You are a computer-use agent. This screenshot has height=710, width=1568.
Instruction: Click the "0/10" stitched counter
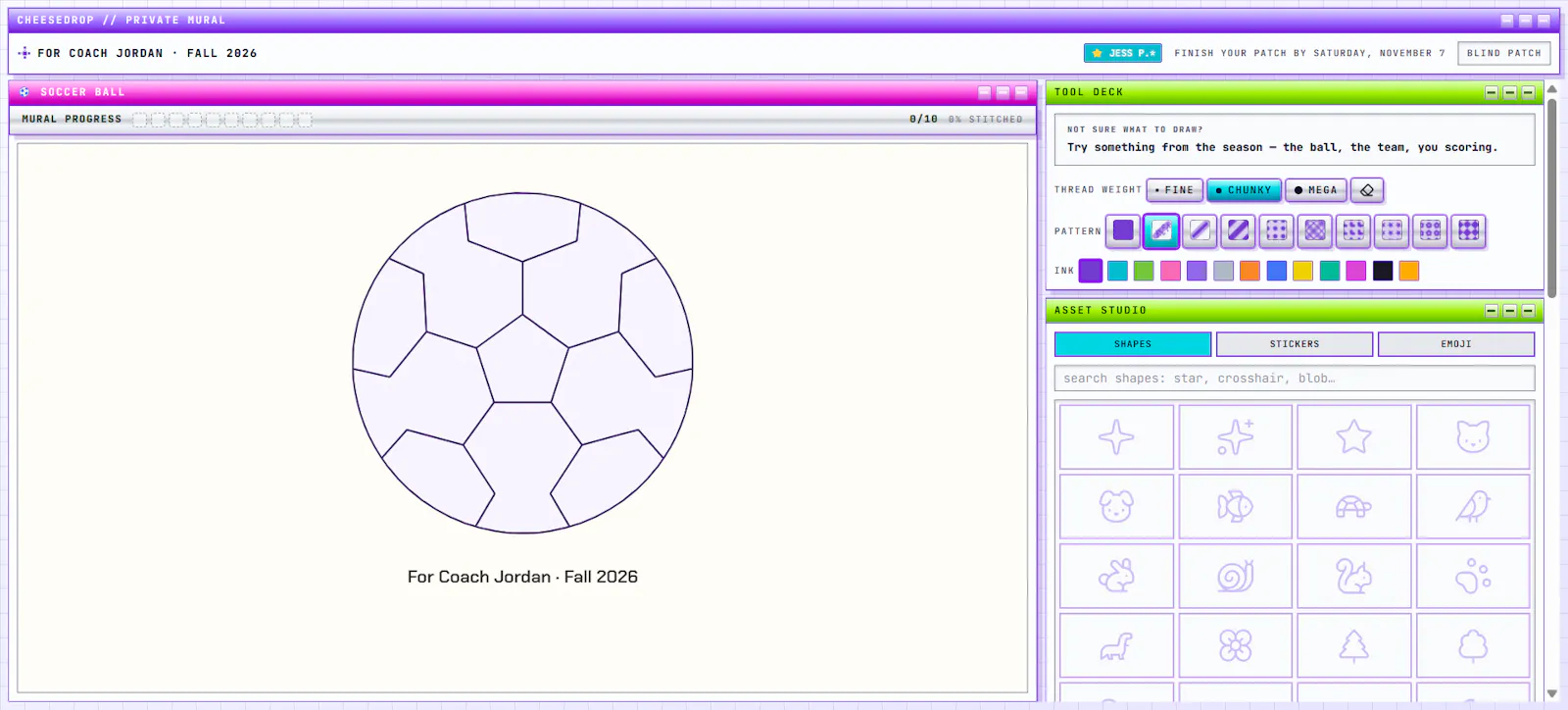923,119
